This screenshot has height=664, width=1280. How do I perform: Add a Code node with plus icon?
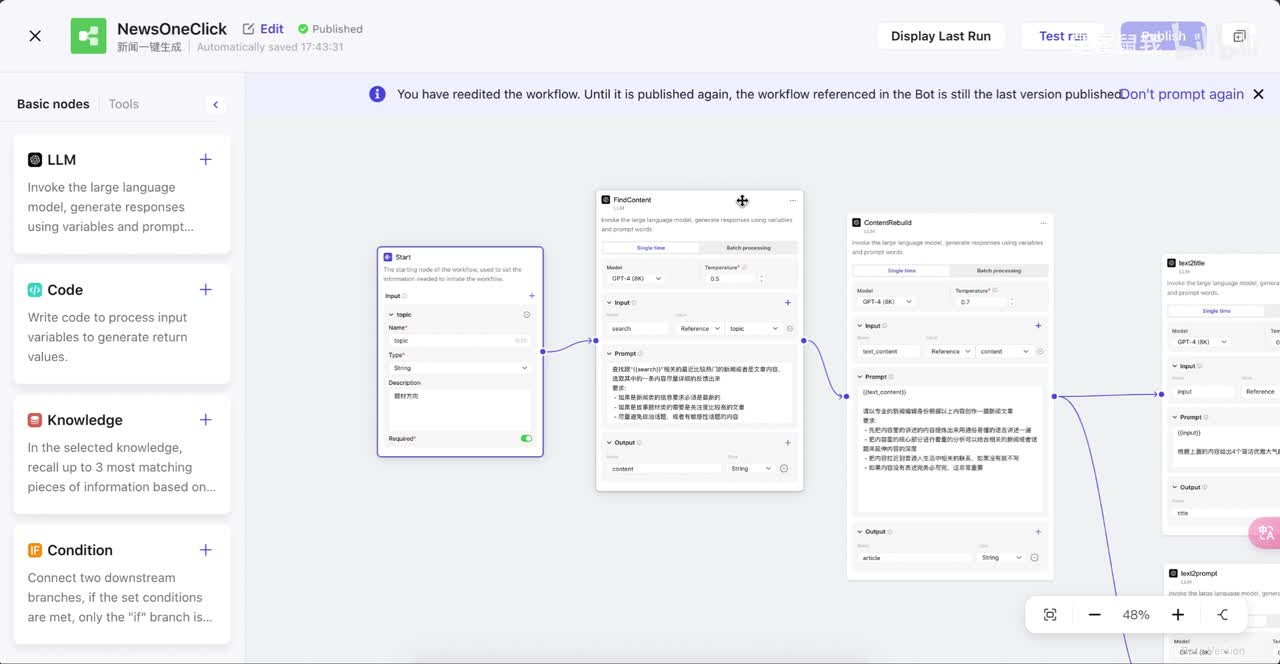pos(205,290)
